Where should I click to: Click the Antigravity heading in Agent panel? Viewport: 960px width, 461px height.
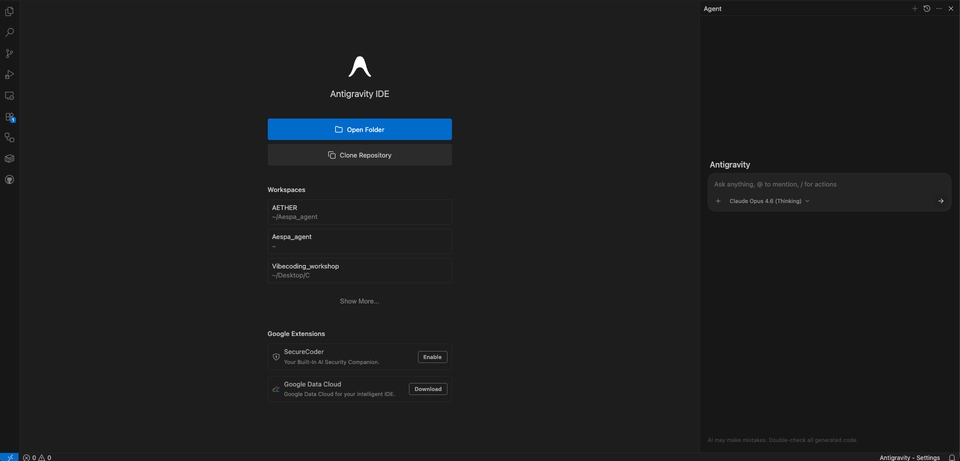tap(730, 165)
